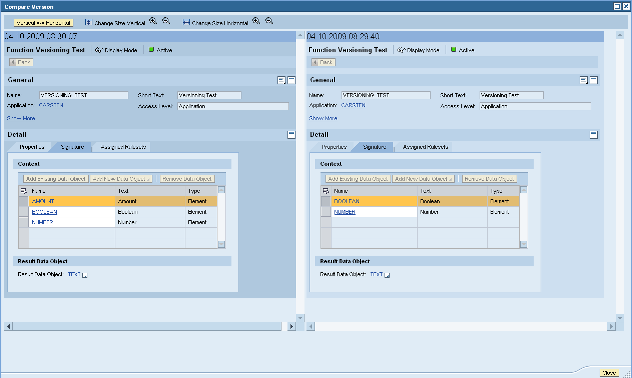Open Result Data Object TEXT link left pane
The width and height of the screenshot is (632, 378).
tap(74, 274)
